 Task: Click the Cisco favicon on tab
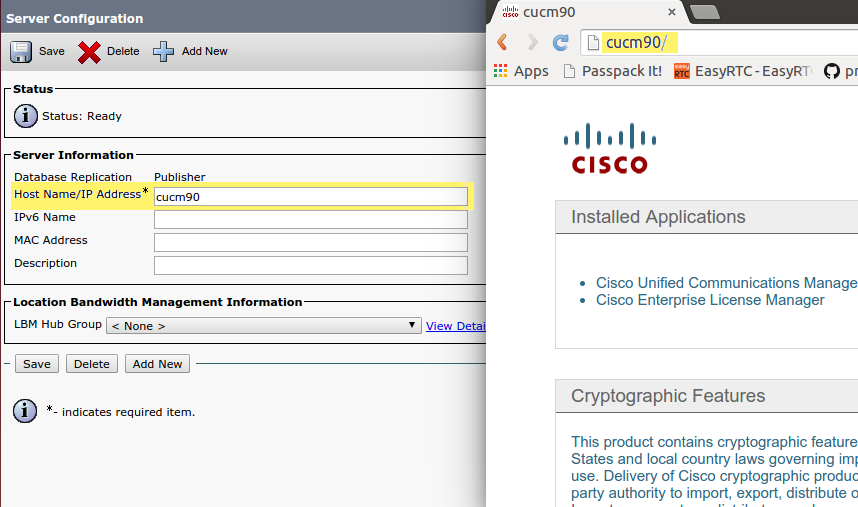tap(510, 11)
